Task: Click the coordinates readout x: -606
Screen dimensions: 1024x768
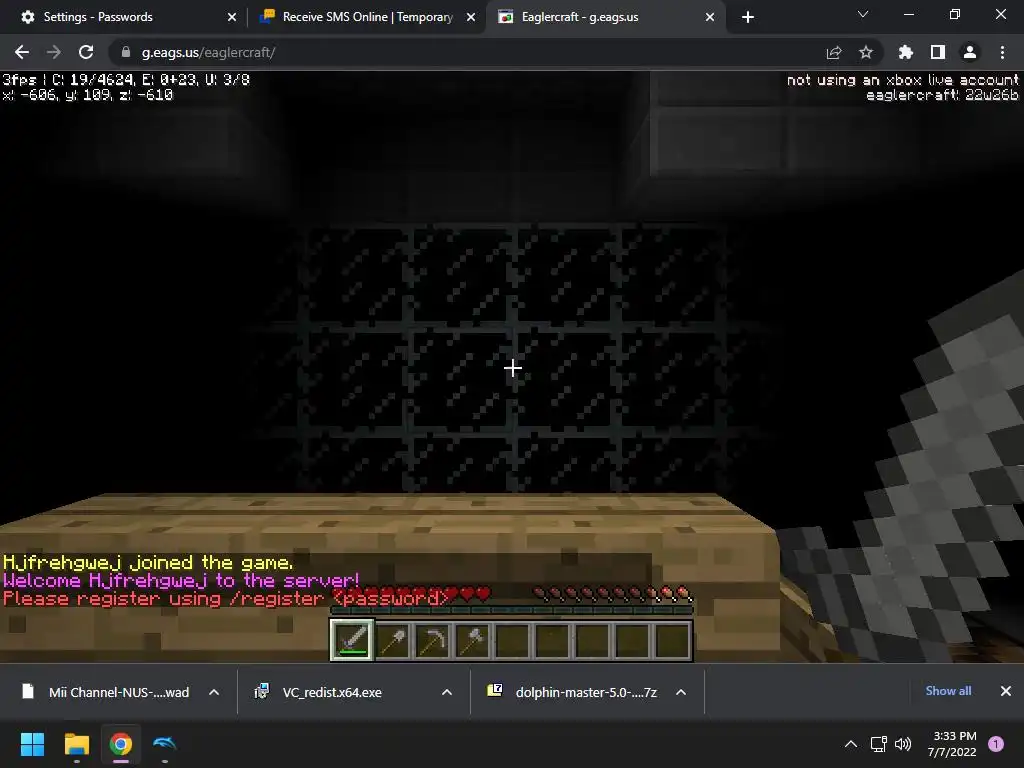Action: click(88, 95)
